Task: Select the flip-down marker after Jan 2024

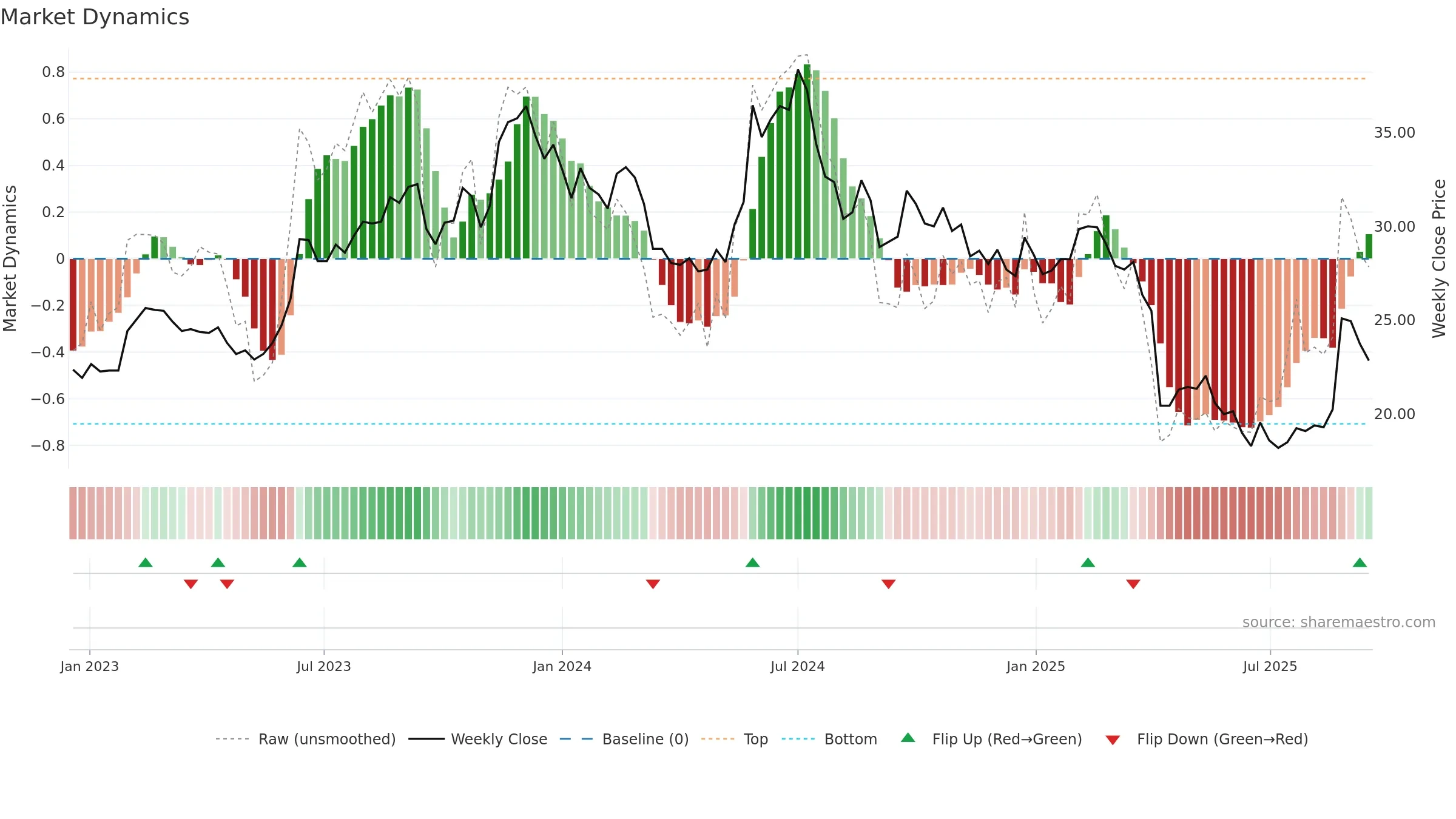Action: point(653,584)
